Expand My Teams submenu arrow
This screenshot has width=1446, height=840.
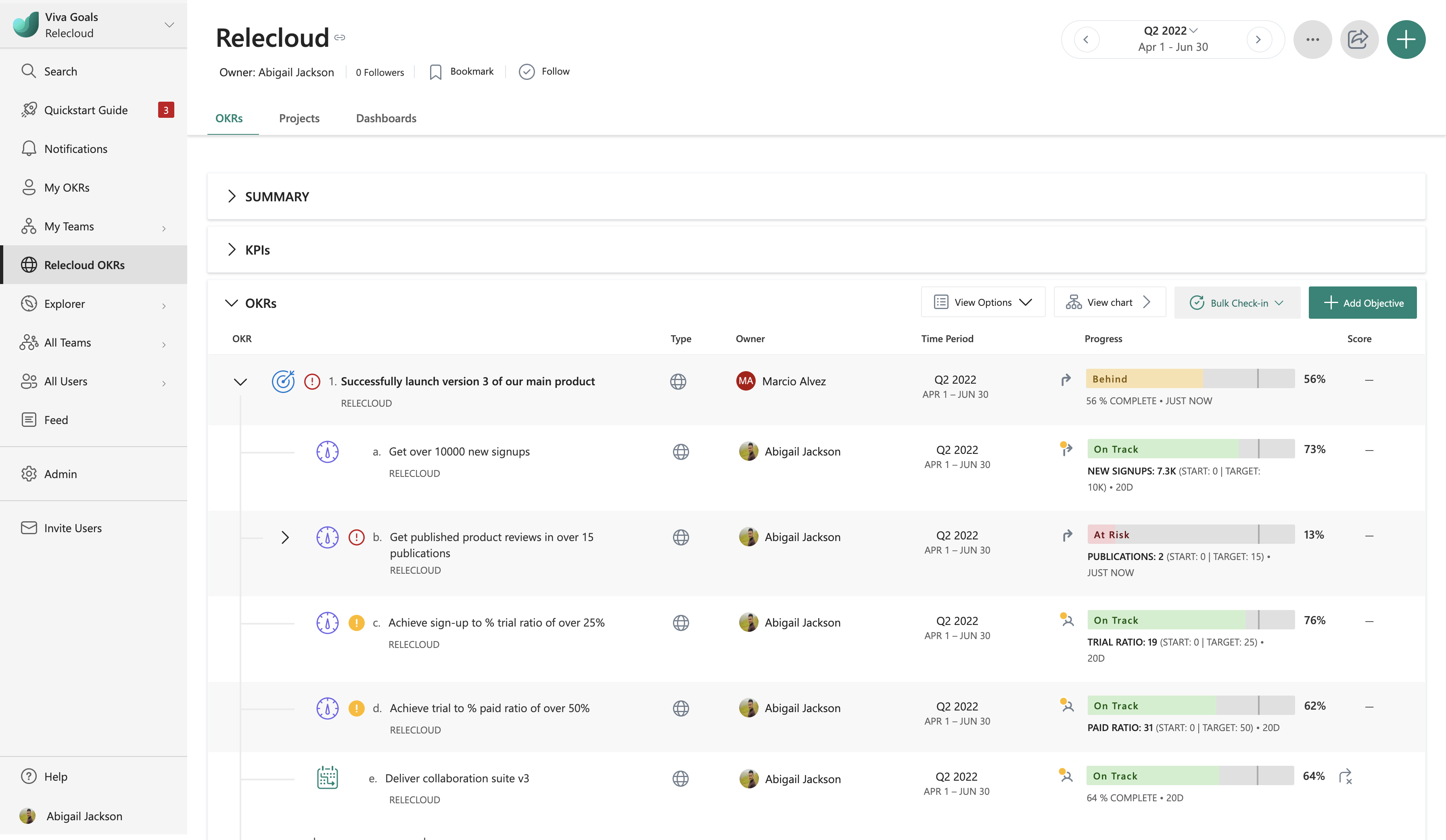click(x=164, y=228)
